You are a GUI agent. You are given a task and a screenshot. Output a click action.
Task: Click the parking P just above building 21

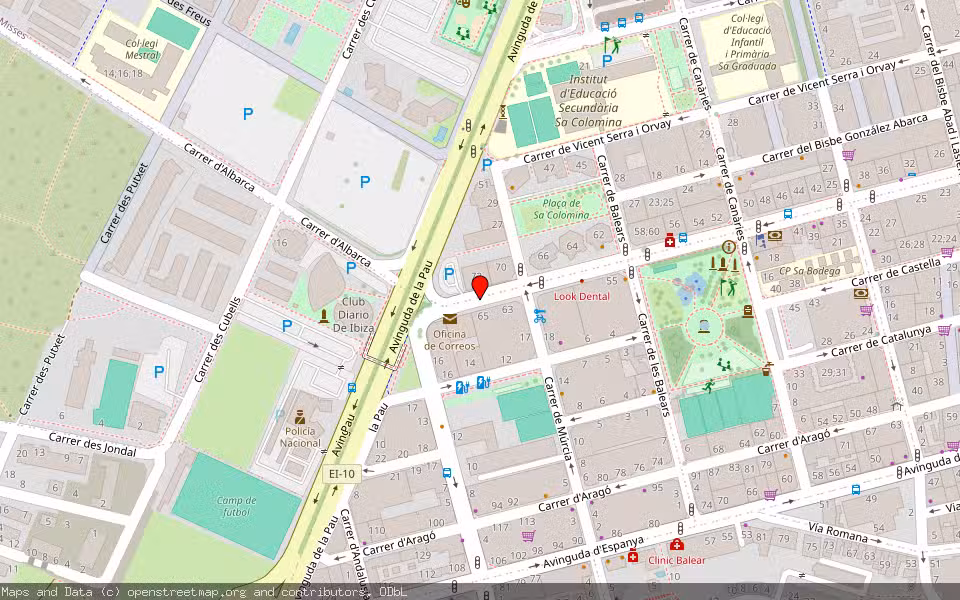(x=607, y=60)
